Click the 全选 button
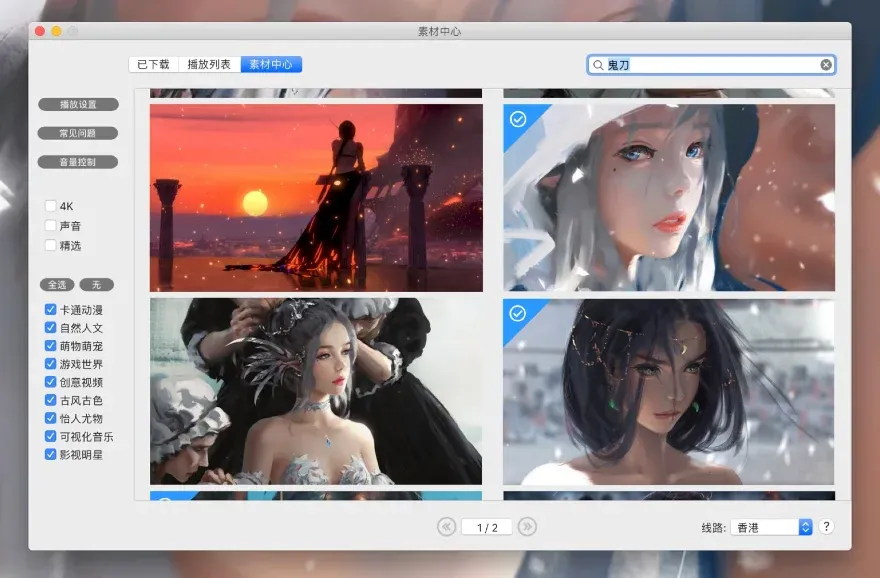Image resolution: width=880 pixels, height=578 pixels. (x=57, y=285)
